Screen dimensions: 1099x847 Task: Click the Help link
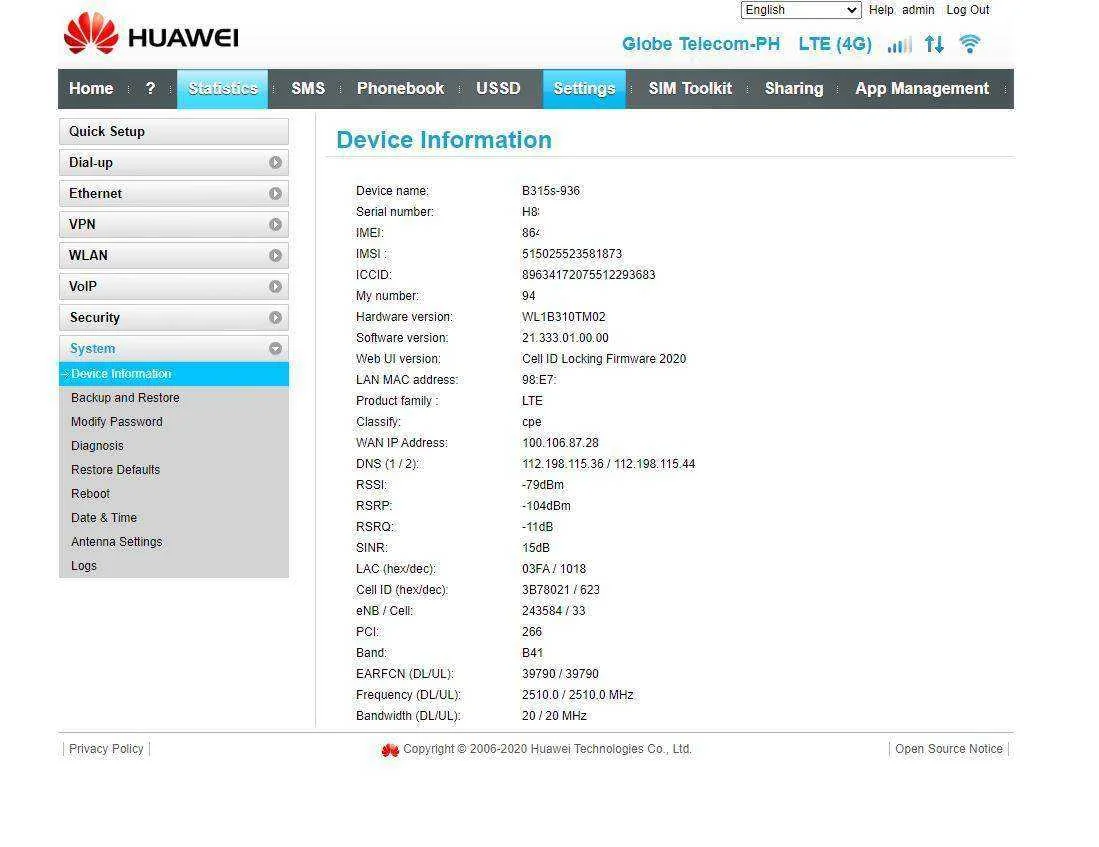881,10
